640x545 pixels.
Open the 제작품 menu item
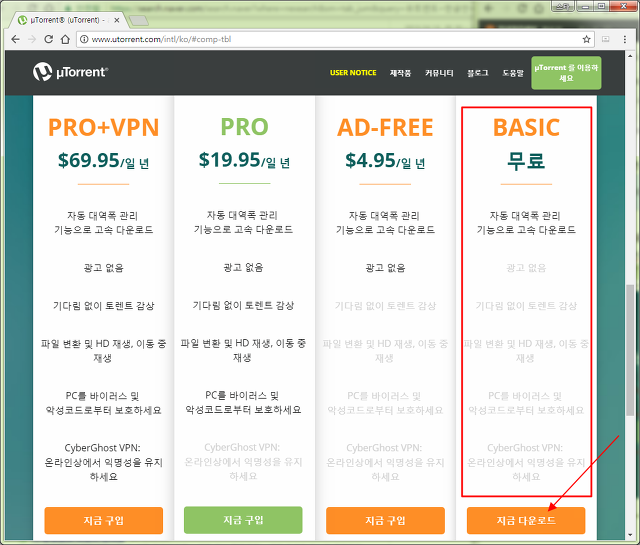point(400,73)
